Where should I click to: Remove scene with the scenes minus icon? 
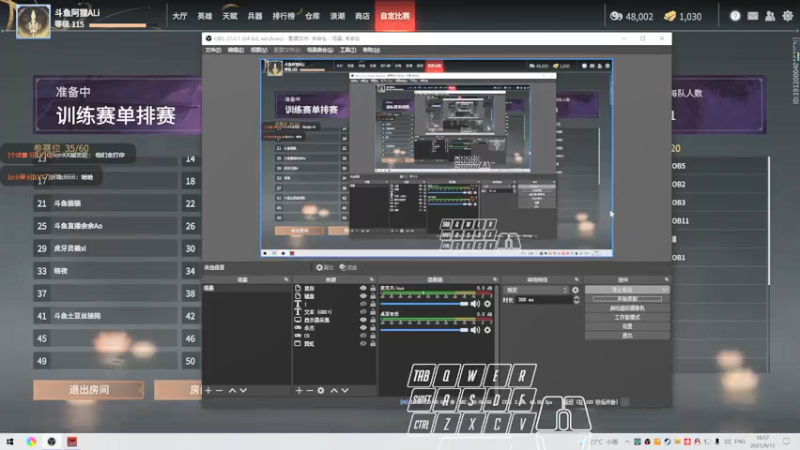219,390
